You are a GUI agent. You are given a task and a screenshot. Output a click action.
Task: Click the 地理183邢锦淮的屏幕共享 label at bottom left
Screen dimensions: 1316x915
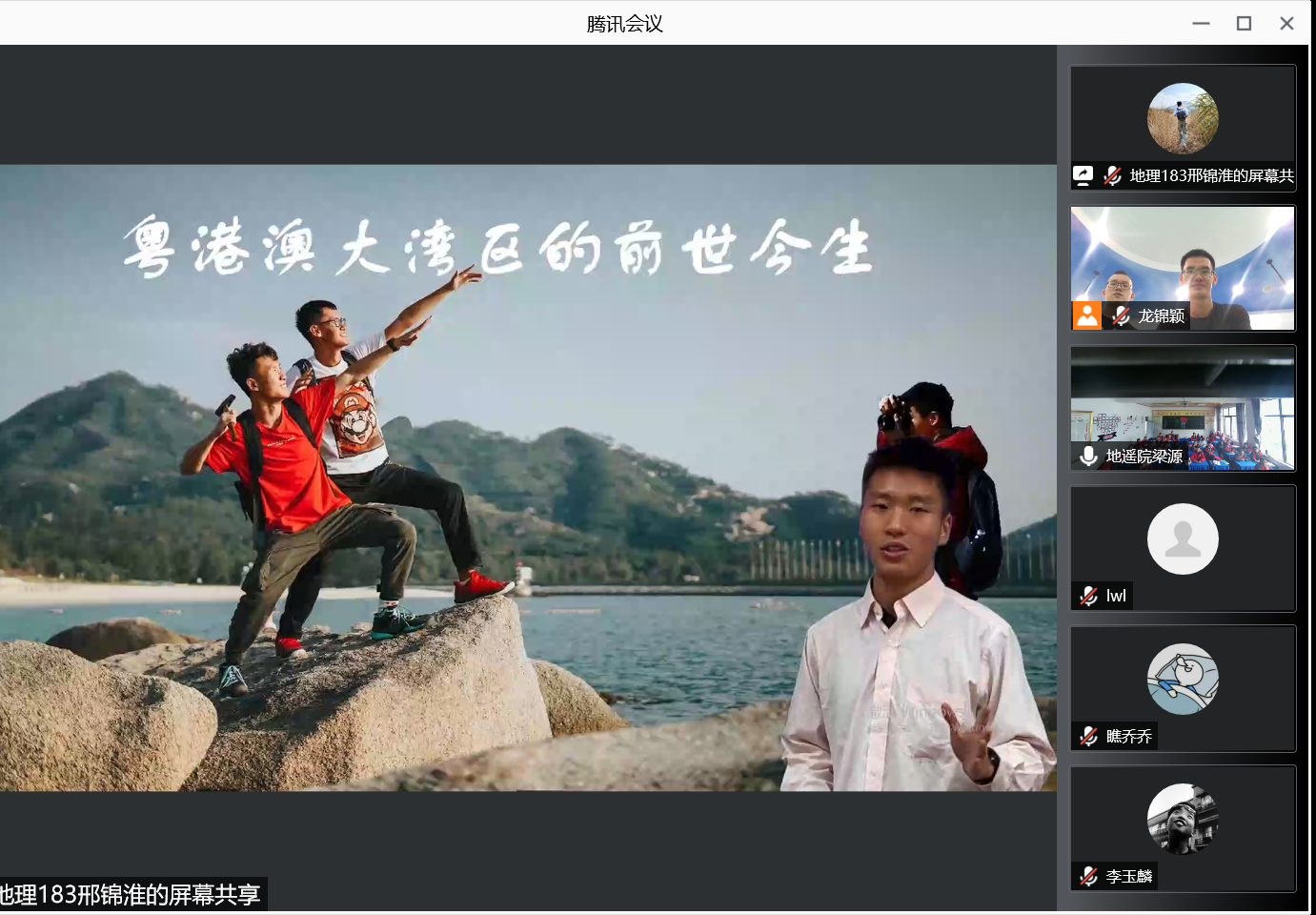[x=131, y=895]
